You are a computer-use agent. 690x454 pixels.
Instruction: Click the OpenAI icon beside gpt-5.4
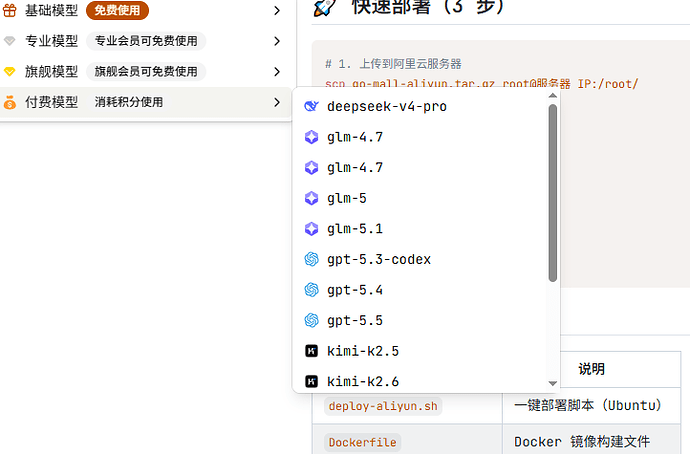(312, 290)
